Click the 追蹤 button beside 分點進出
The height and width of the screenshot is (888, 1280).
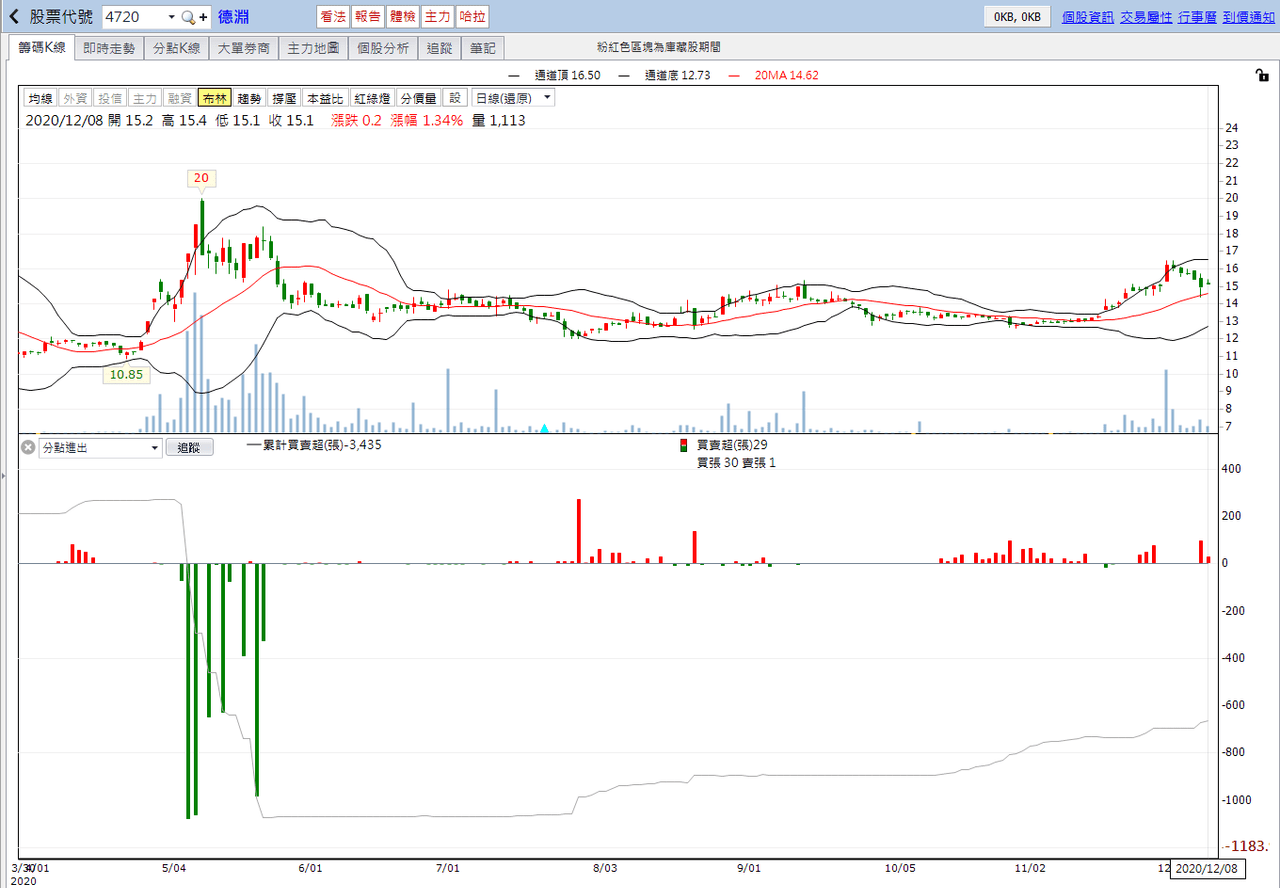coord(189,448)
